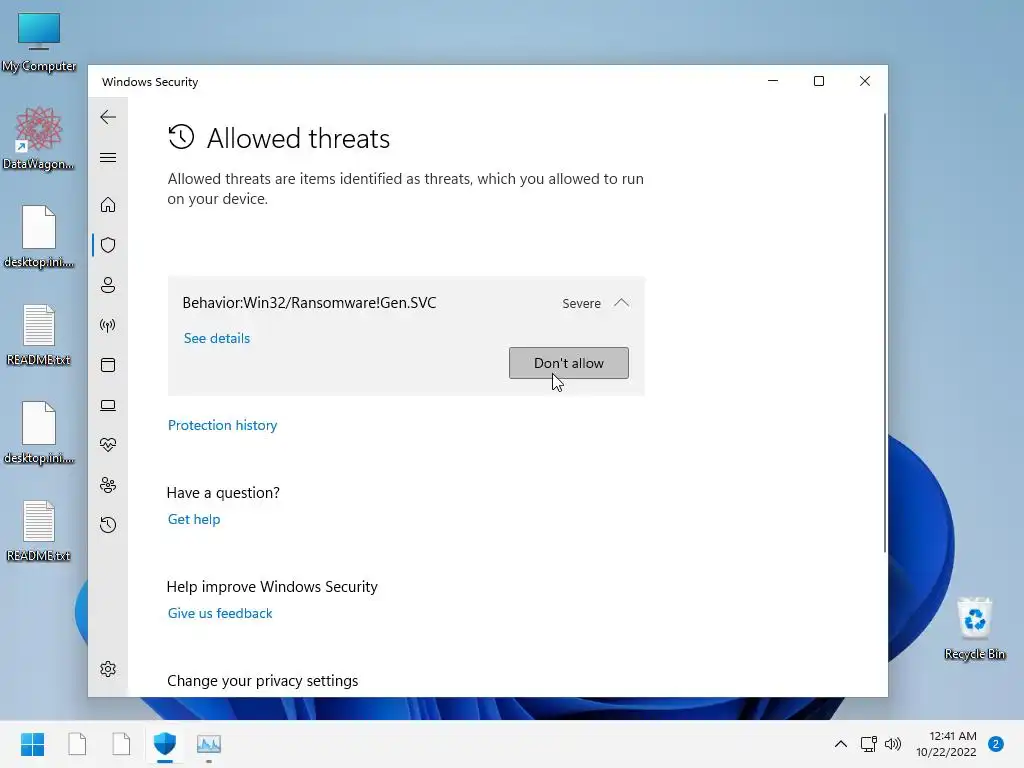The width and height of the screenshot is (1024, 768).
Task: Click the Severe severity label
Action: coord(581,304)
